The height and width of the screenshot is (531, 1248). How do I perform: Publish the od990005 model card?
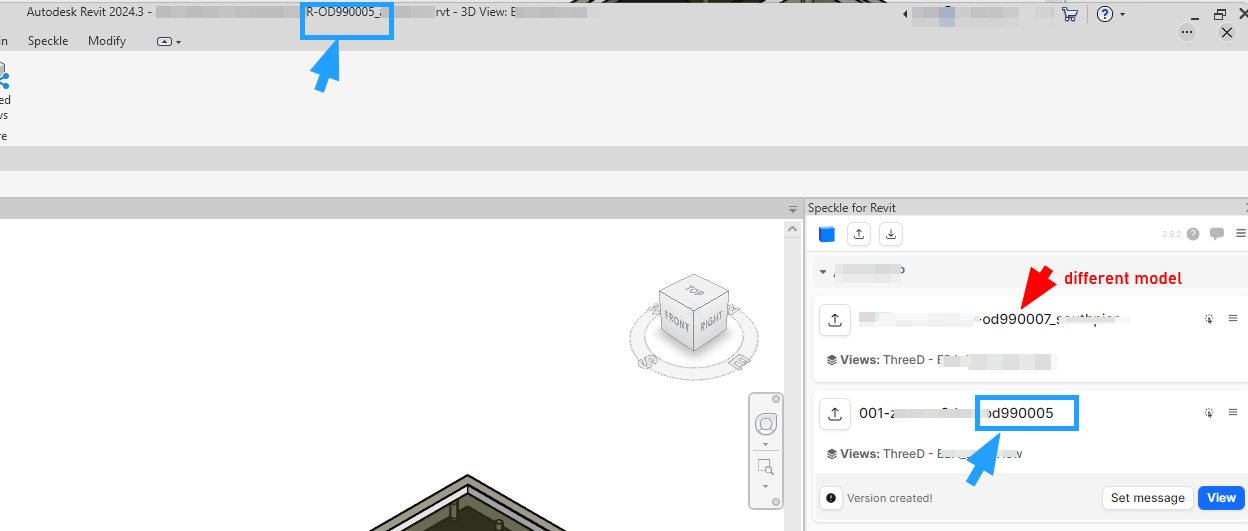pyautogui.click(x=835, y=413)
